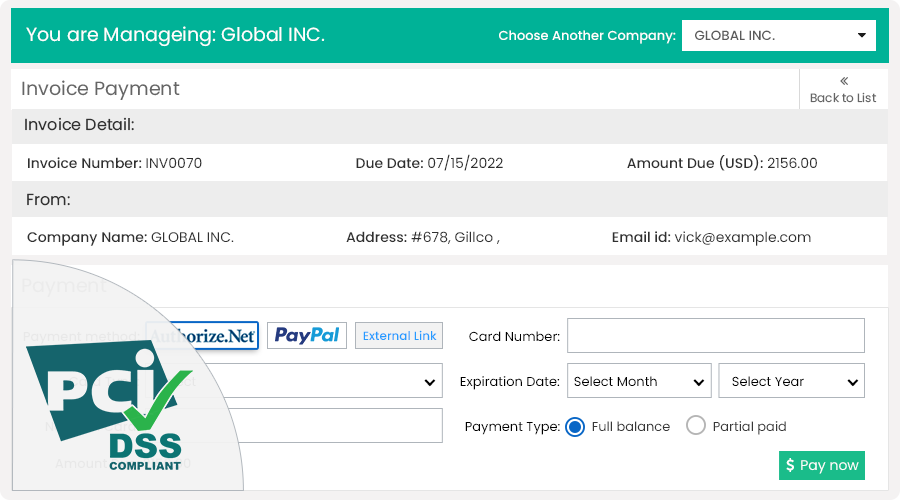This screenshot has height=500, width=900.
Task: Click the Pay now button
Action: [x=821, y=465]
